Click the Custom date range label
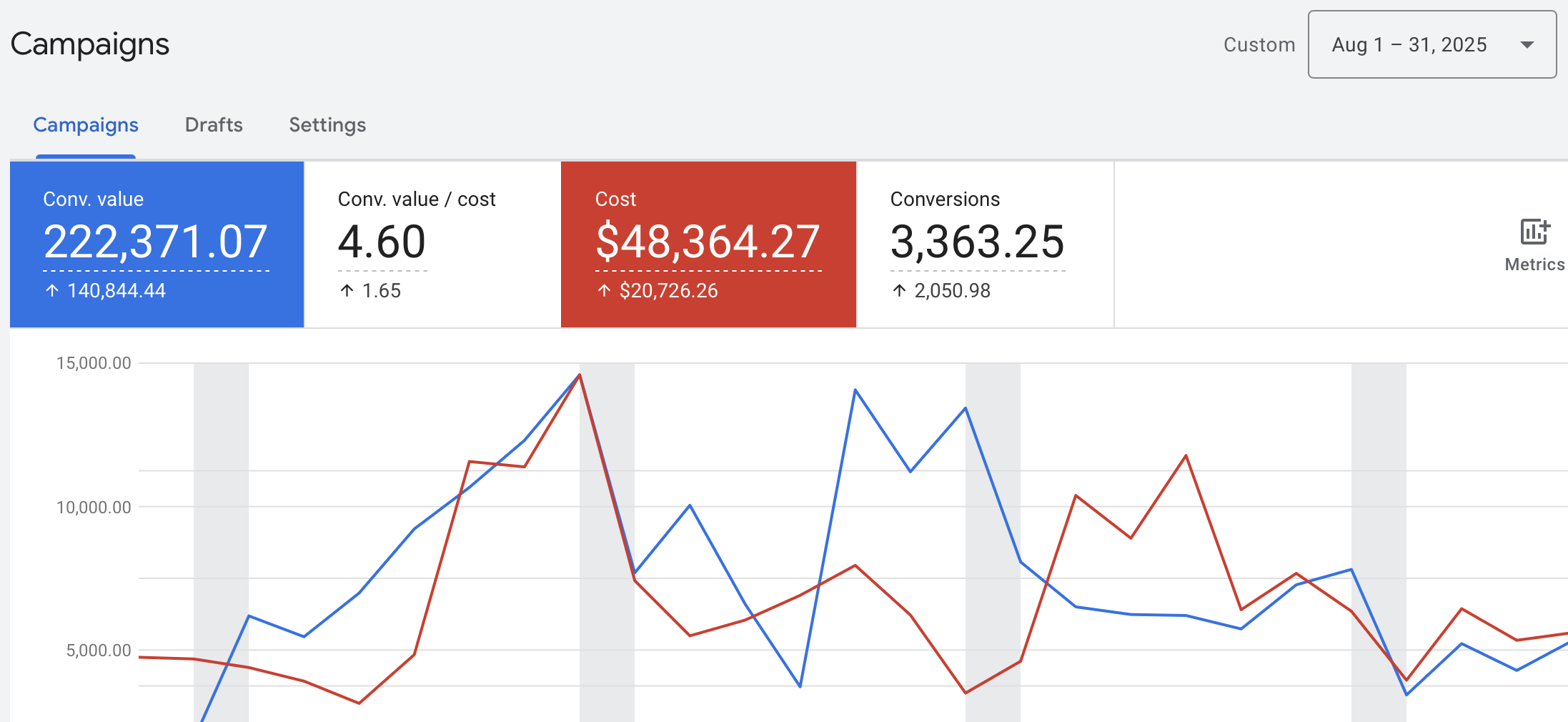The height and width of the screenshot is (722, 1568). (x=1259, y=45)
